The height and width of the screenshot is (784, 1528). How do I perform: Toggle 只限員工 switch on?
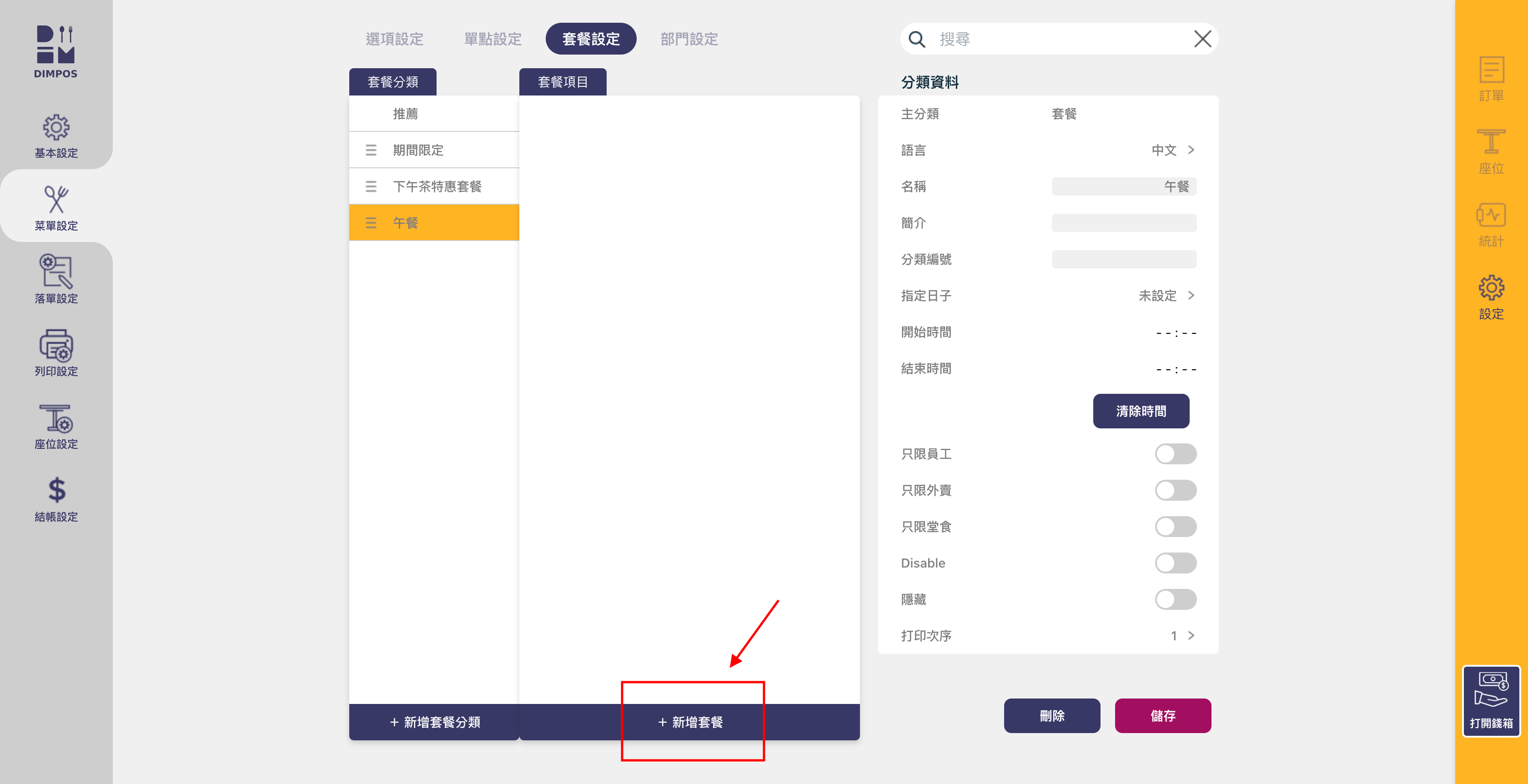coord(1175,454)
